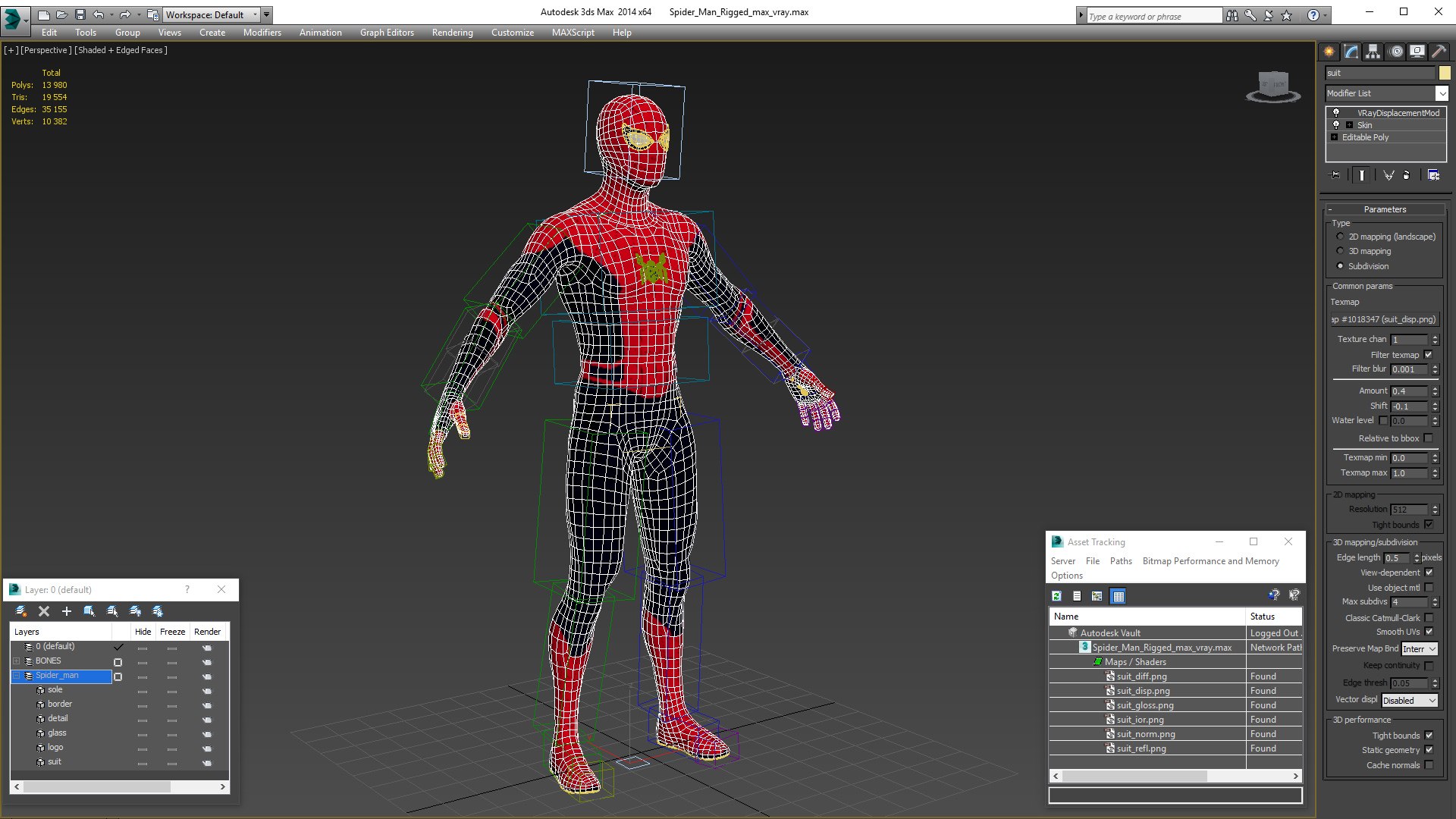Click the Texmap suit_disp.png map button

1384,319
